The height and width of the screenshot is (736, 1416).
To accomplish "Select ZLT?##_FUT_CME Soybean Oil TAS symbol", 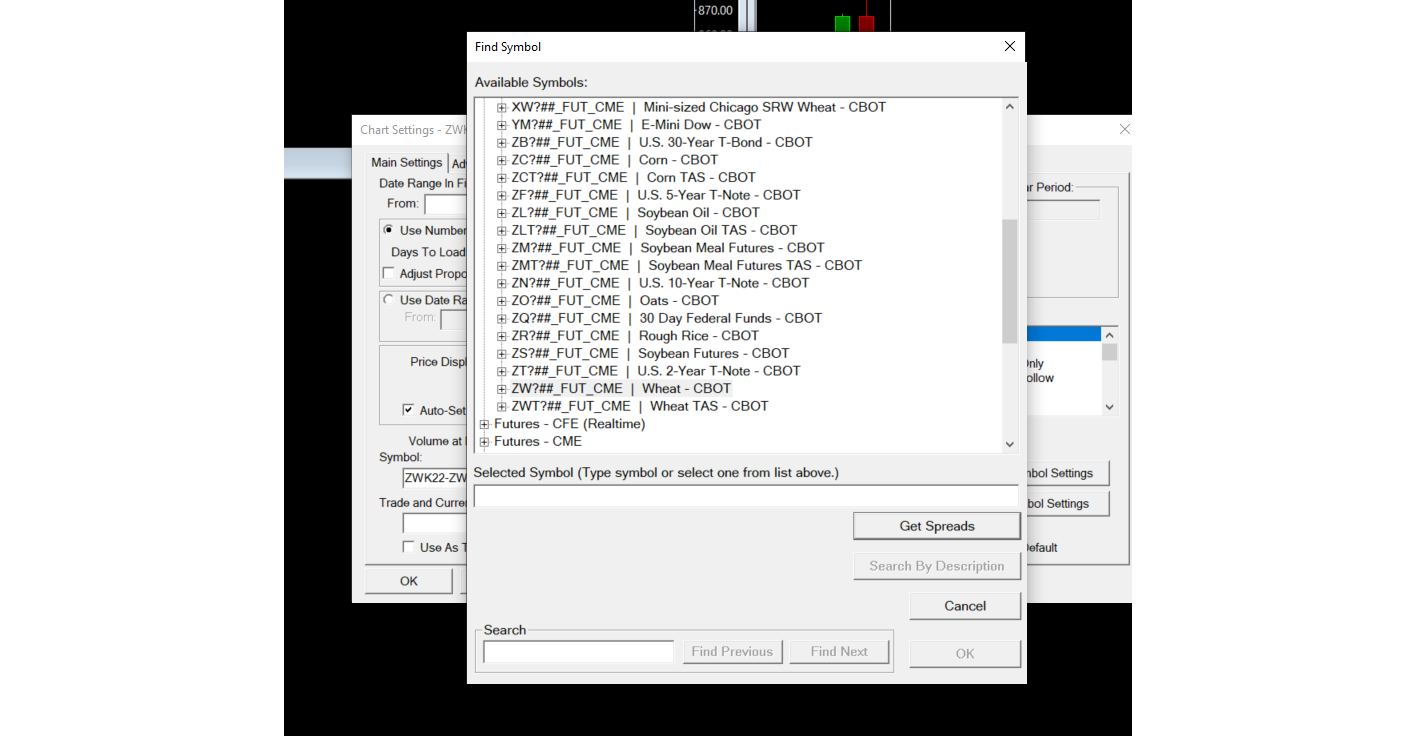I will point(654,230).
